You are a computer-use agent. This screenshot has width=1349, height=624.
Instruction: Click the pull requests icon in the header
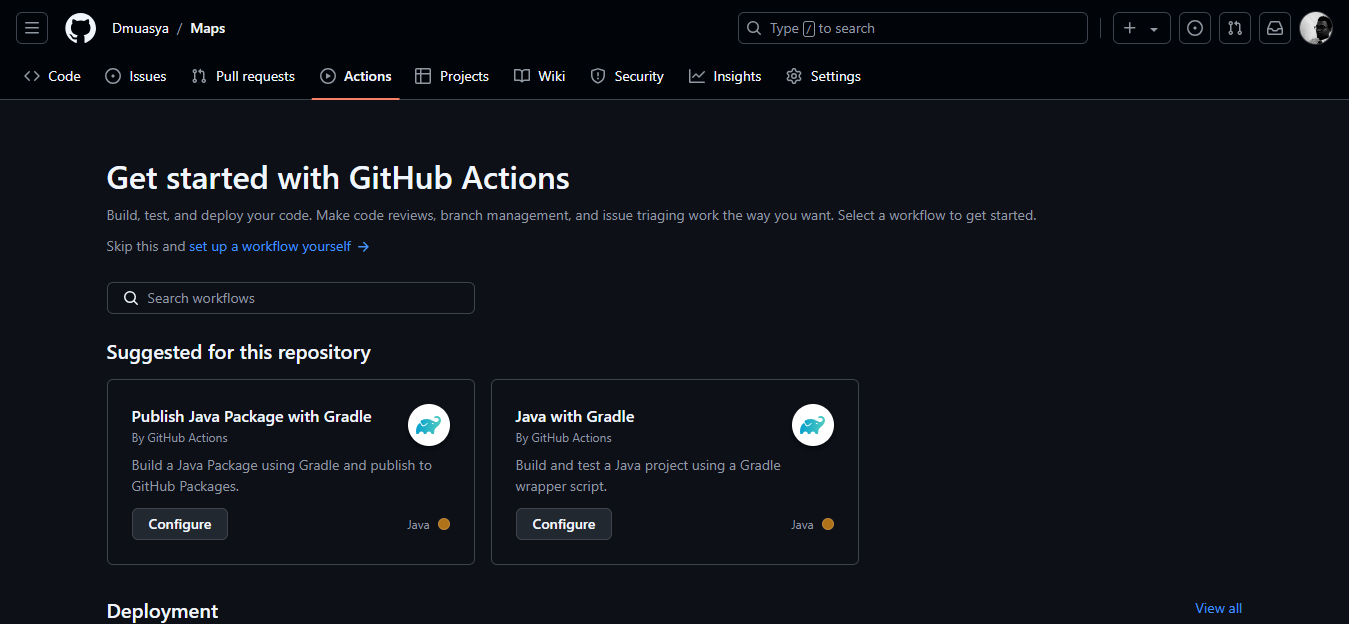coord(1234,27)
